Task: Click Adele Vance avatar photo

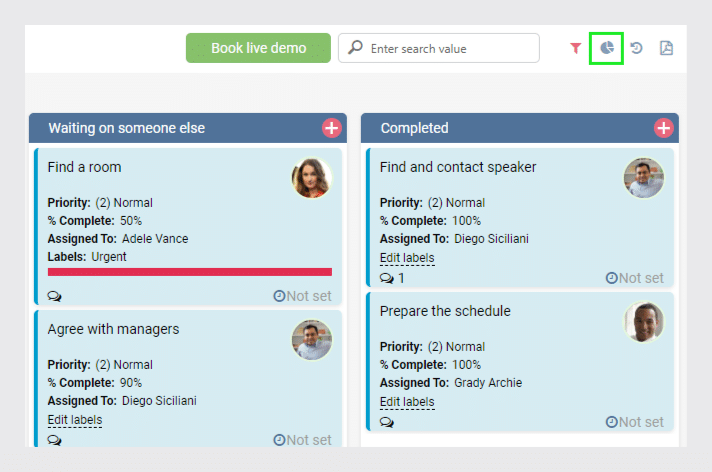Action: pyautogui.click(x=311, y=178)
